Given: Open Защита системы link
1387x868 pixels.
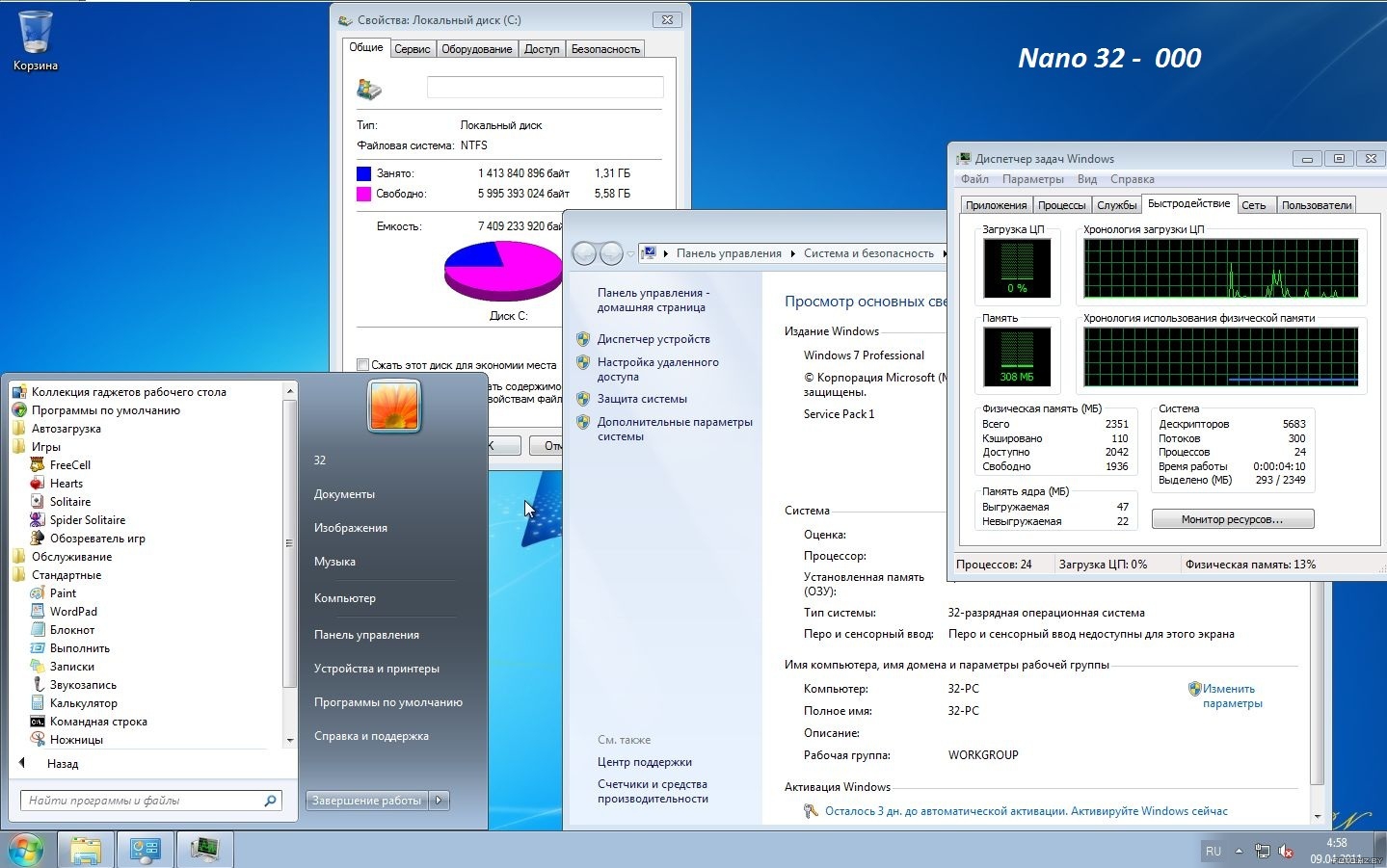Looking at the screenshot, I should [642, 399].
